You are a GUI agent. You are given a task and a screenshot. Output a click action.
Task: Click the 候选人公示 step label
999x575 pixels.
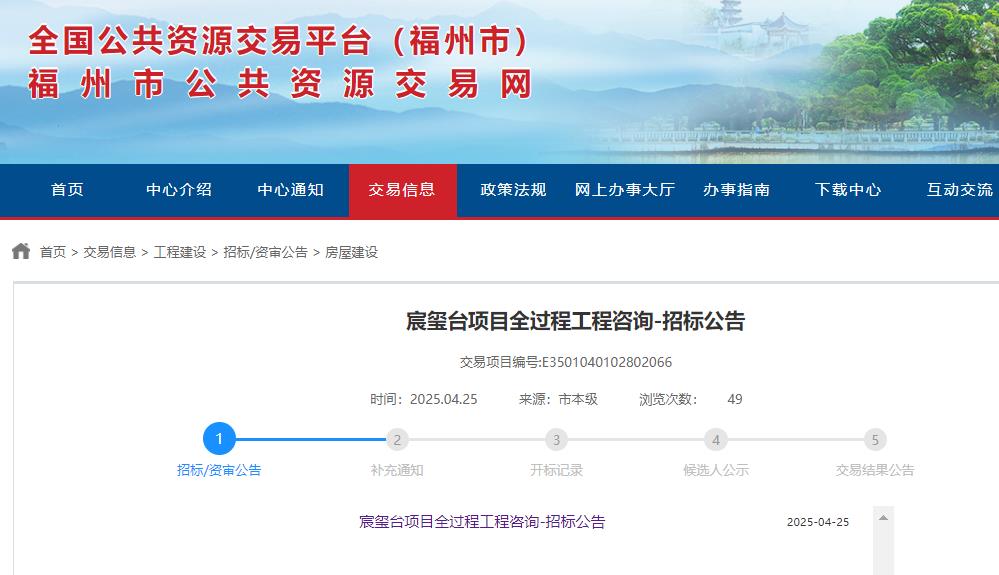coord(715,470)
